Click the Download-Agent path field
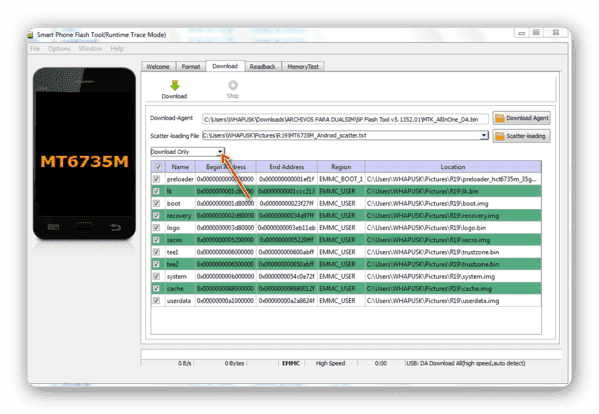The height and width of the screenshot is (414, 599). pyautogui.click(x=345, y=120)
